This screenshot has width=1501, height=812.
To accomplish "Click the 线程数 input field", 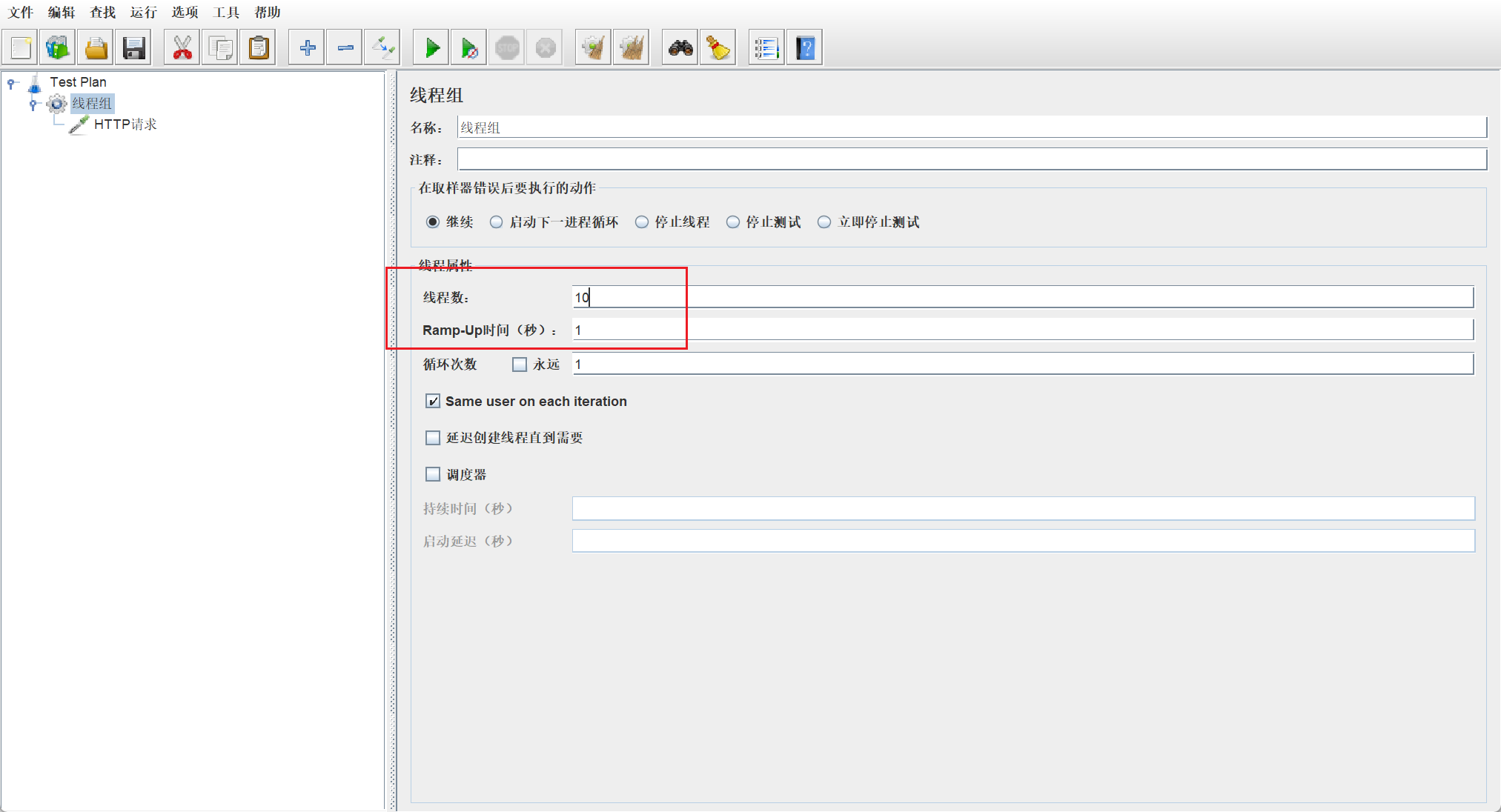I will (1023, 297).
